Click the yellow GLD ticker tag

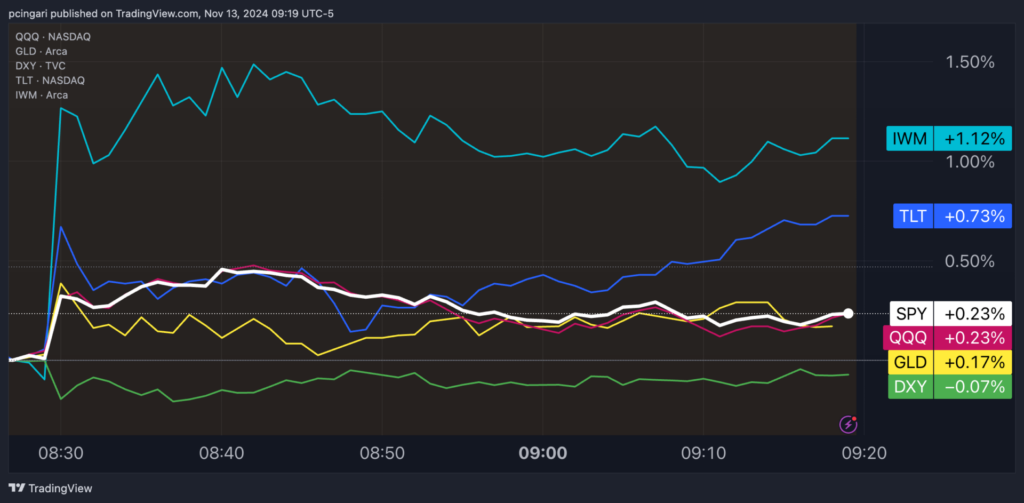[910, 362]
